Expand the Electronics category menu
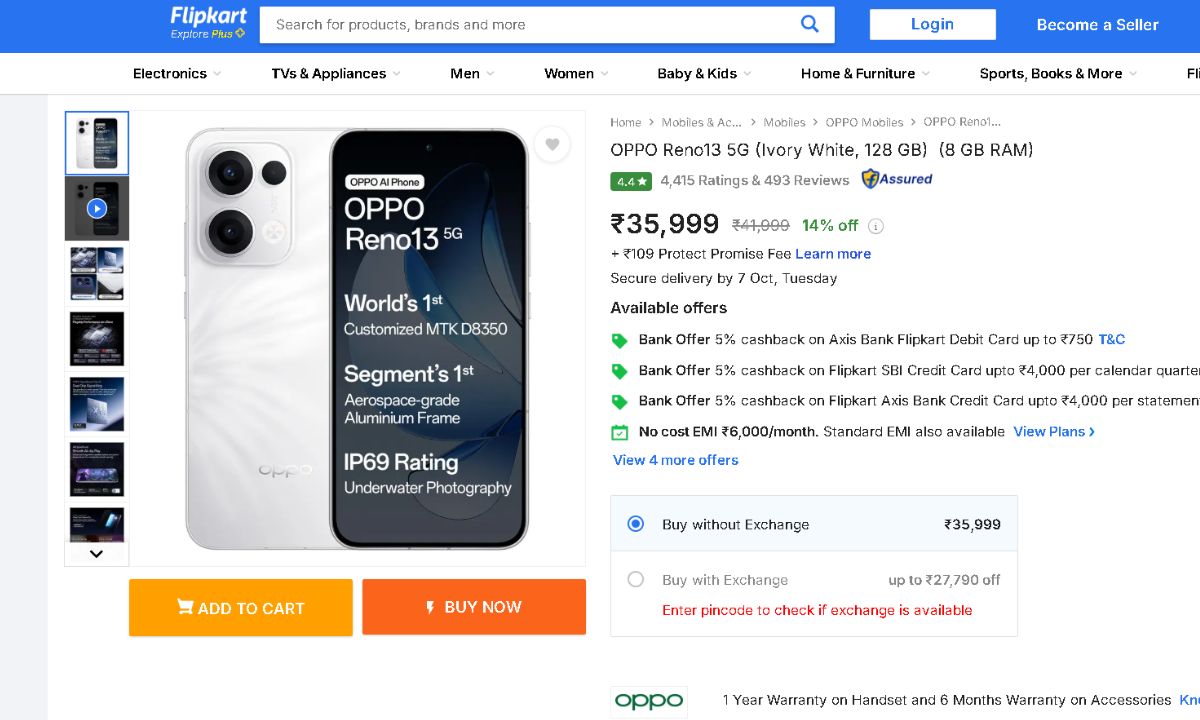 click(x=177, y=74)
